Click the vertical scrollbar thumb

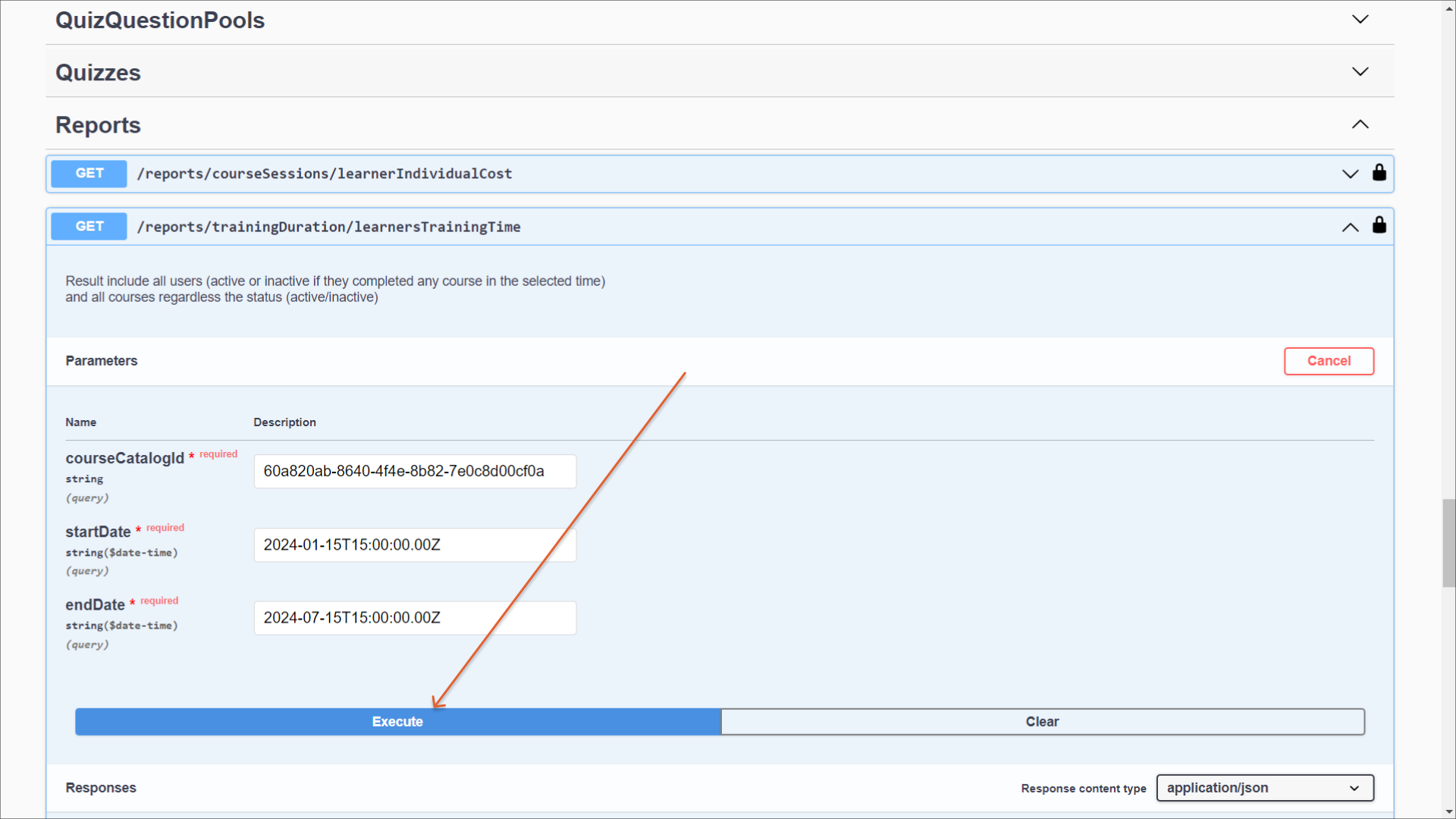1448,542
